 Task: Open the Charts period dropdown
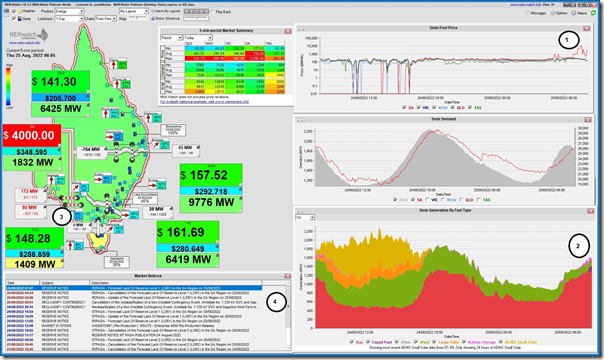106,18
